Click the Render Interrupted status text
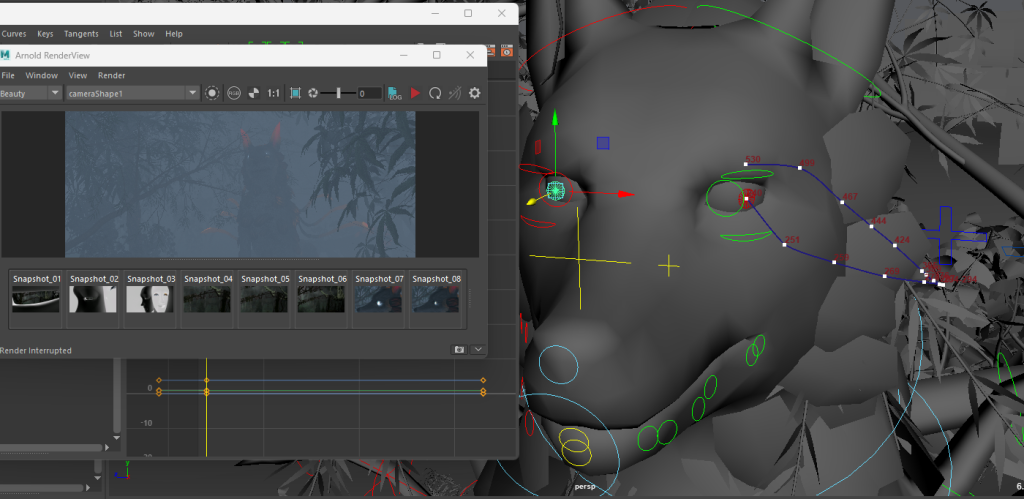This screenshot has width=1024, height=499. coord(35,351)
